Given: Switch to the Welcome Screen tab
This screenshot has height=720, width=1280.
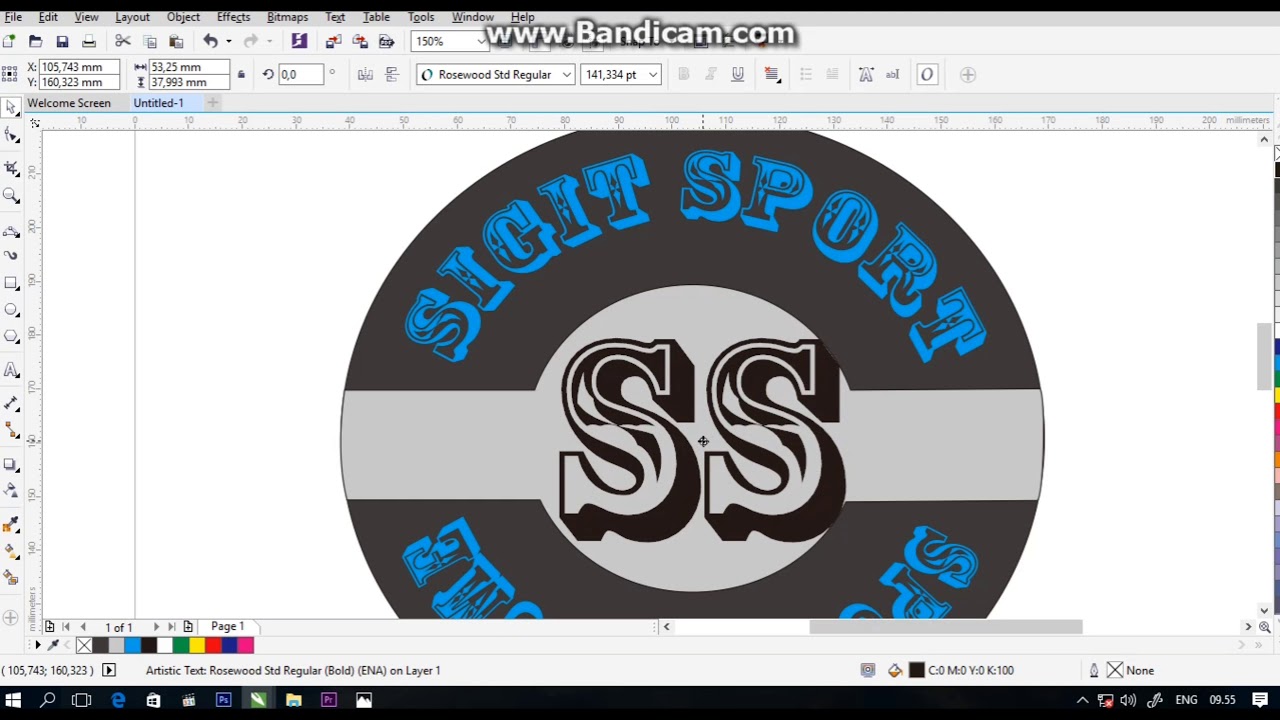Looking at the screenshot, I should [x=69, y=103].
